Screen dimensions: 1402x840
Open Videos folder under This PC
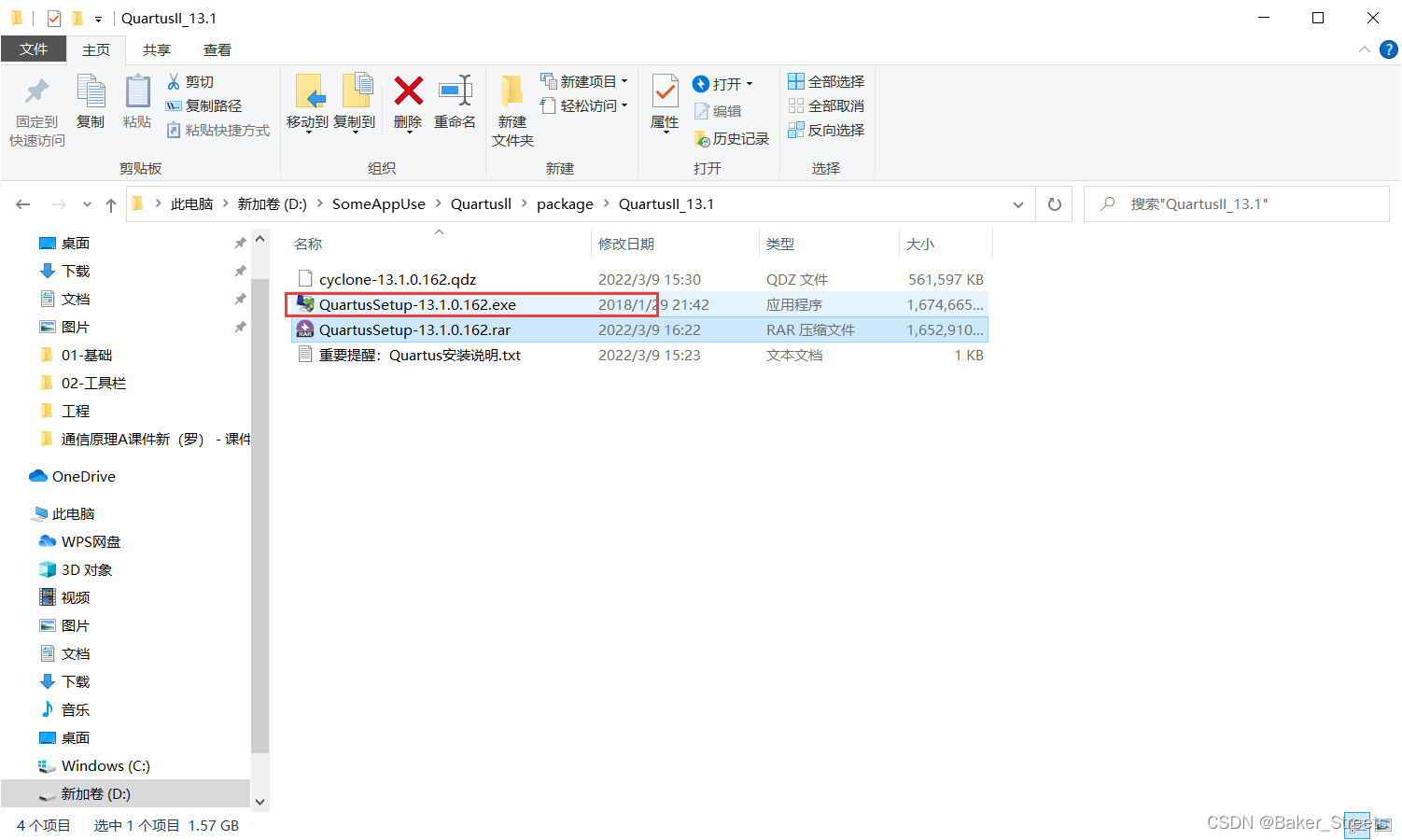tap(76, 597)
